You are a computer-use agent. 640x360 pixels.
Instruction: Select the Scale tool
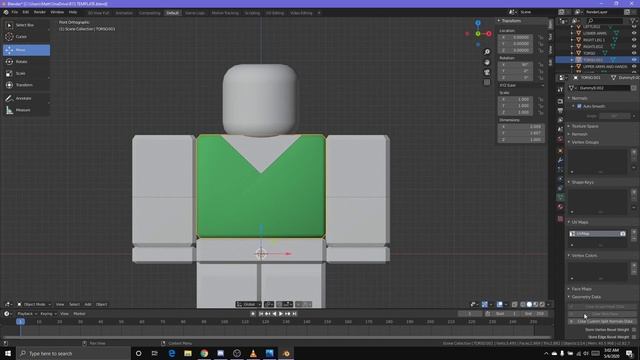coord(26,73)
